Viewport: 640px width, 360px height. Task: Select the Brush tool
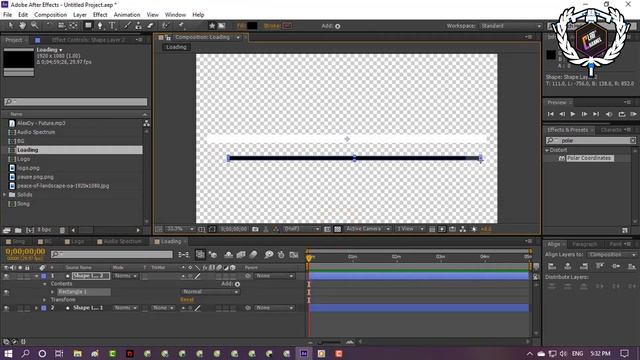point(127,26)
